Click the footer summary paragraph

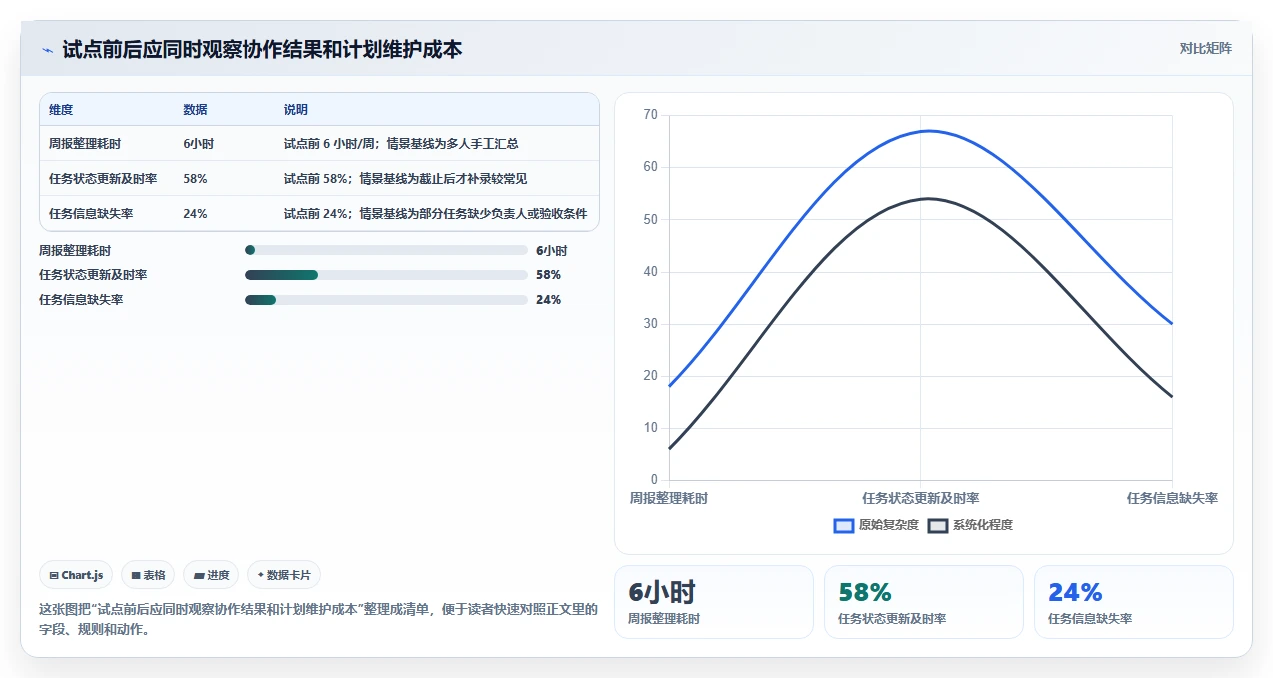318,619
